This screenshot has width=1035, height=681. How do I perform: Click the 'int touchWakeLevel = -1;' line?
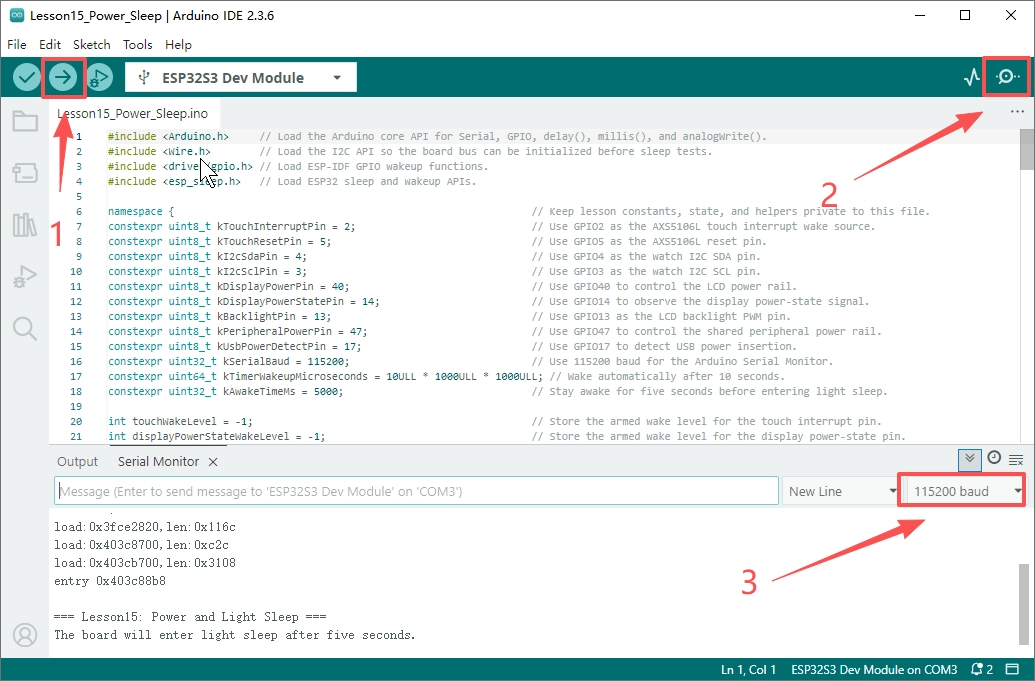coord(180,421)
